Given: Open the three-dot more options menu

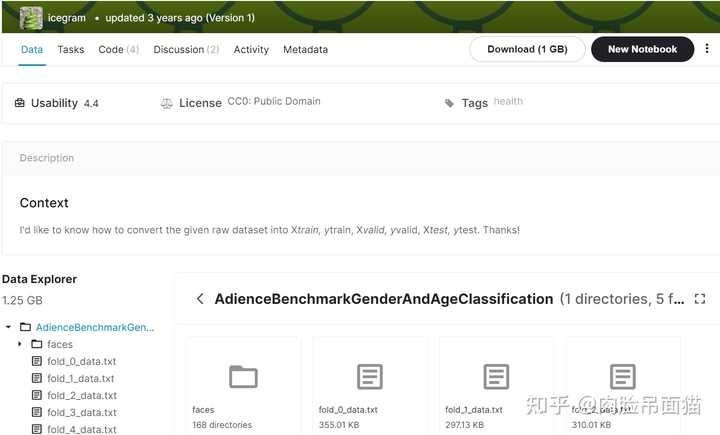Looking at the screenshot, I should (x=707, y=48).
